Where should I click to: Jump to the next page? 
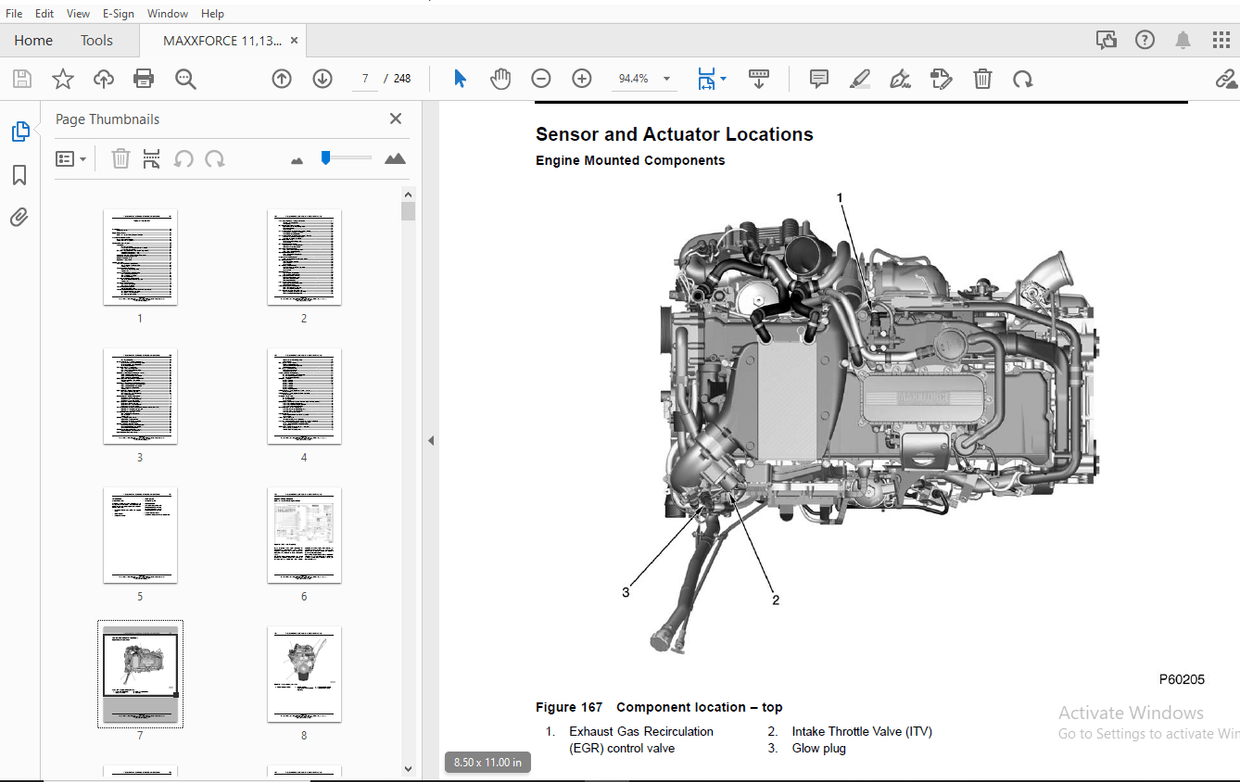point(321,78)
